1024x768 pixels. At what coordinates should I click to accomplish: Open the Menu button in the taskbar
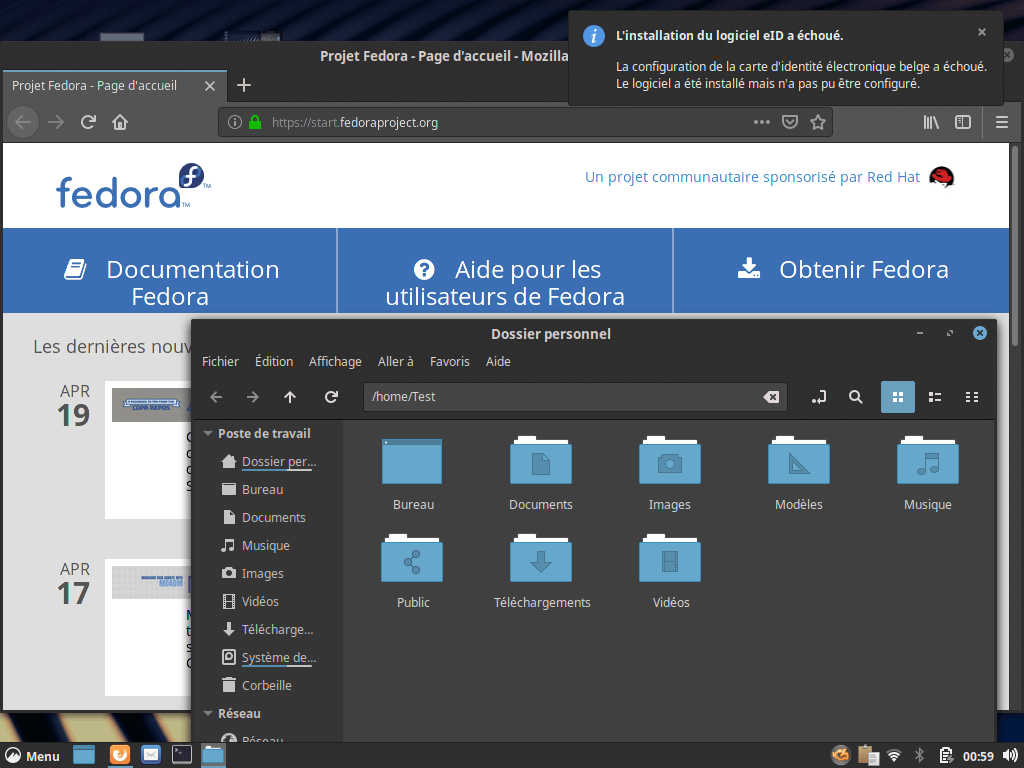point(32,756)
